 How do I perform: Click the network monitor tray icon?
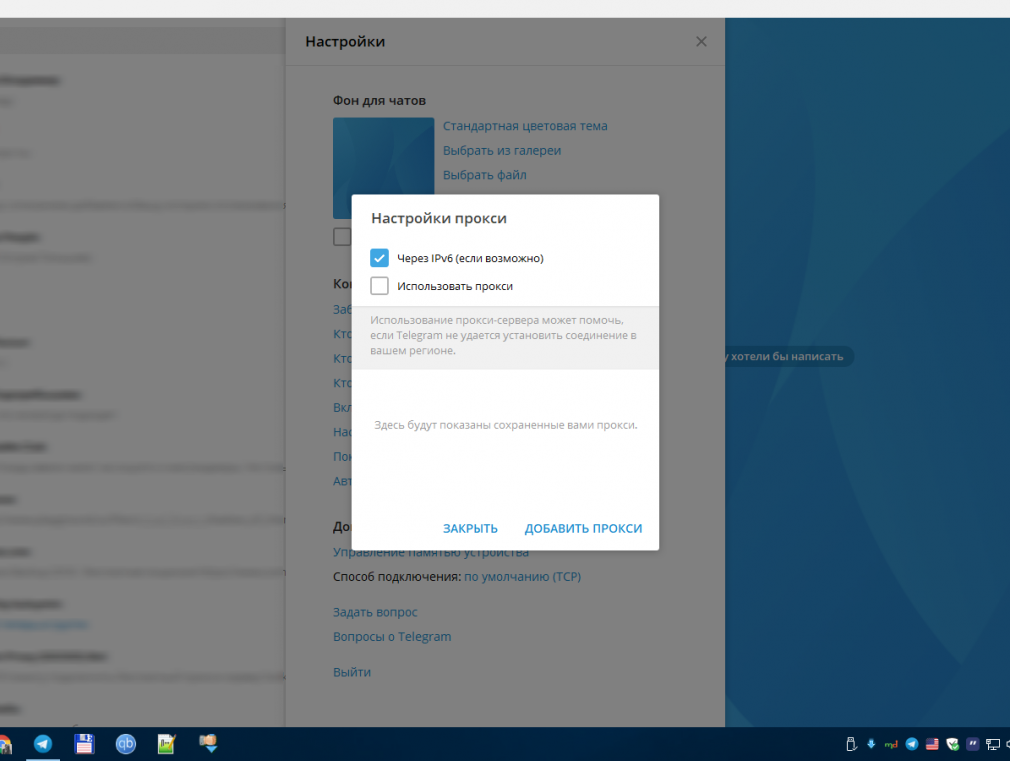pyautogui.click(x=993, y=744)
